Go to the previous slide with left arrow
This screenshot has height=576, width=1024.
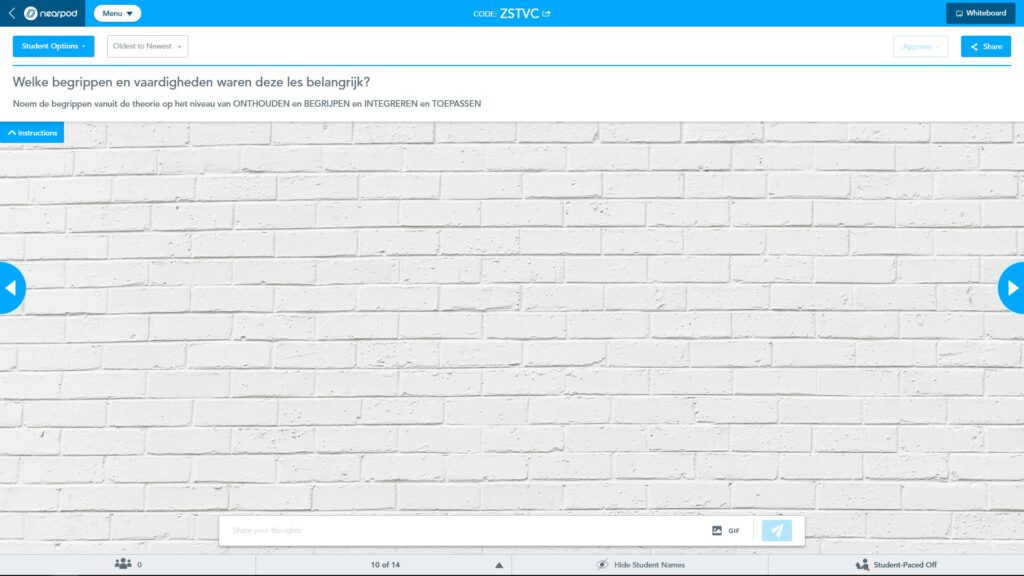pos(11,288)
